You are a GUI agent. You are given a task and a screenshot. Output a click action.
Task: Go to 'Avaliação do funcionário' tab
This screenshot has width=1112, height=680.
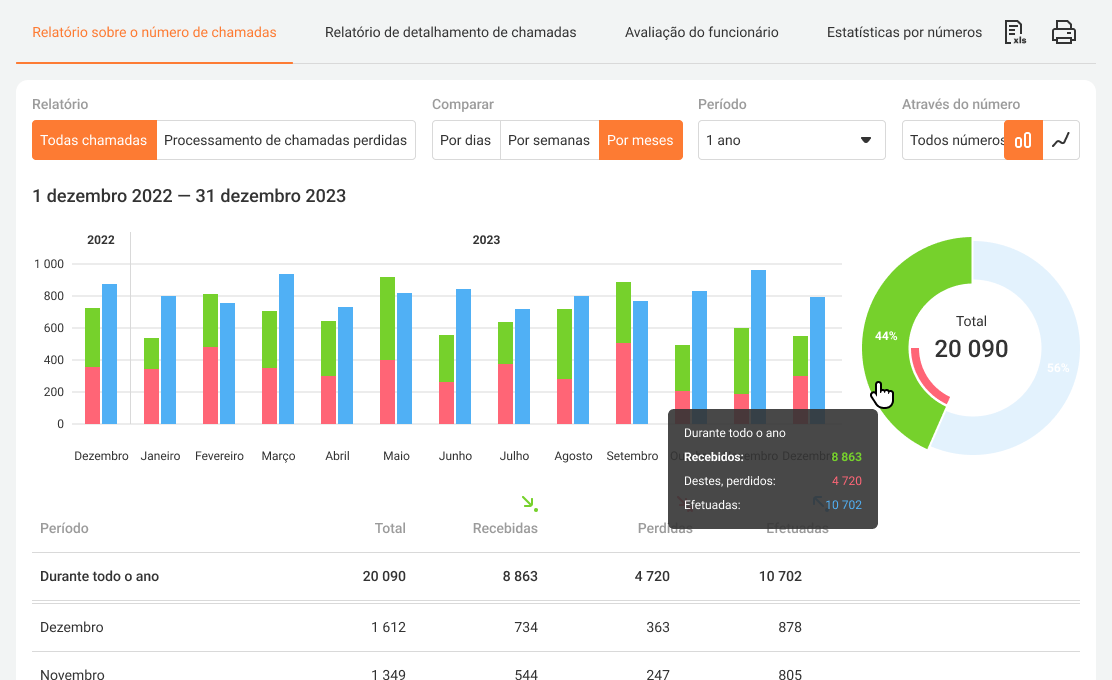click(701, 32)
